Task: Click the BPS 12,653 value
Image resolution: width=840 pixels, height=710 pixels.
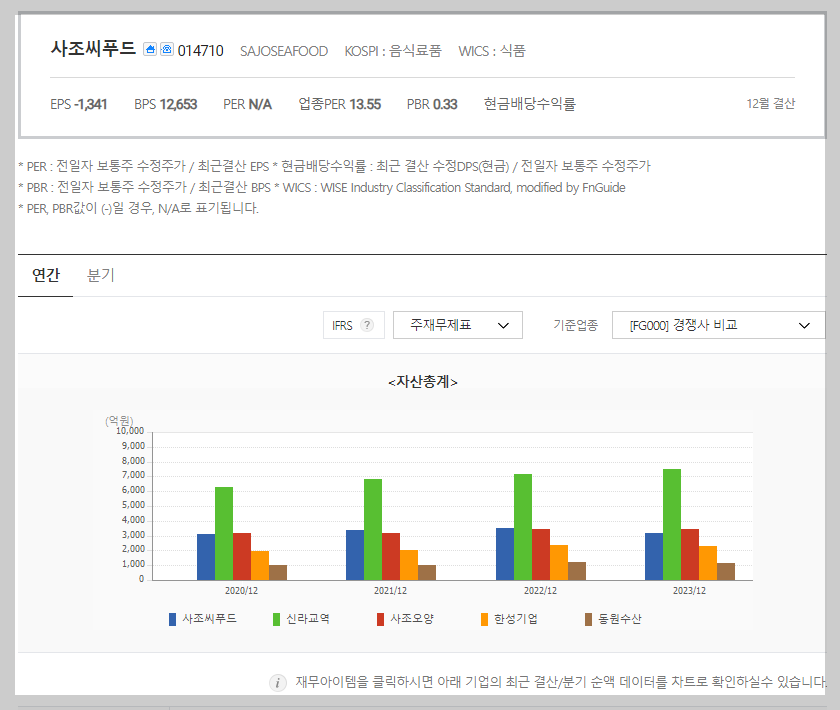Action: (166, 104)
